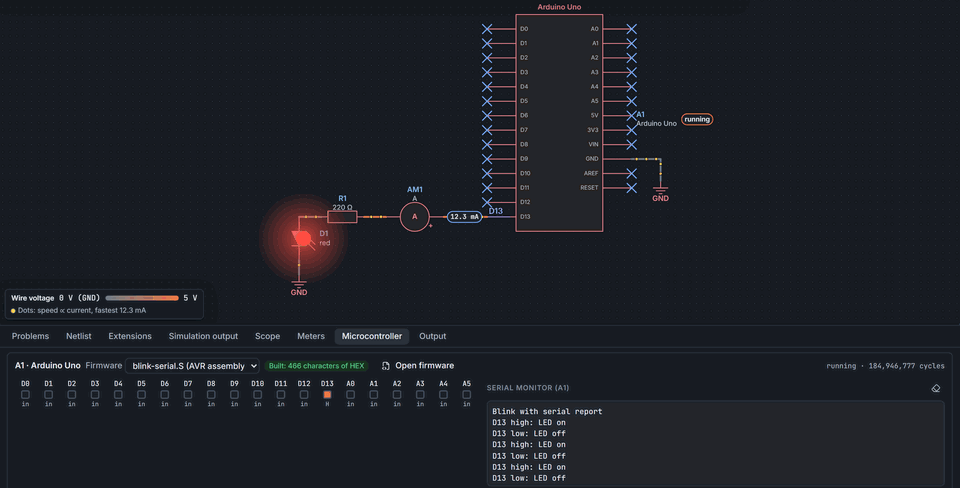960x488 pixels.
Task: Switch to the Problems tab
Action: [x=30, y=336]
